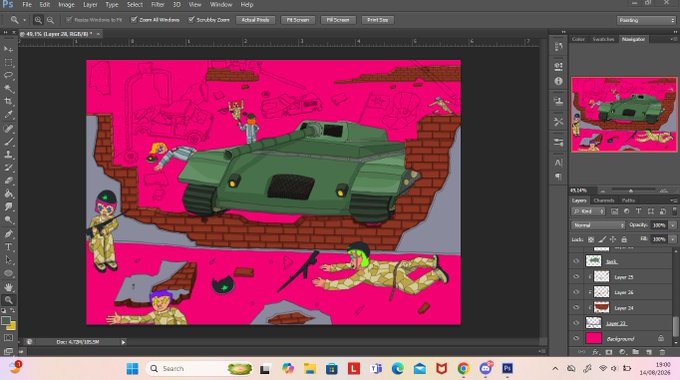Open the Info panel icon
Screen dimensions: 680x380
559,81
